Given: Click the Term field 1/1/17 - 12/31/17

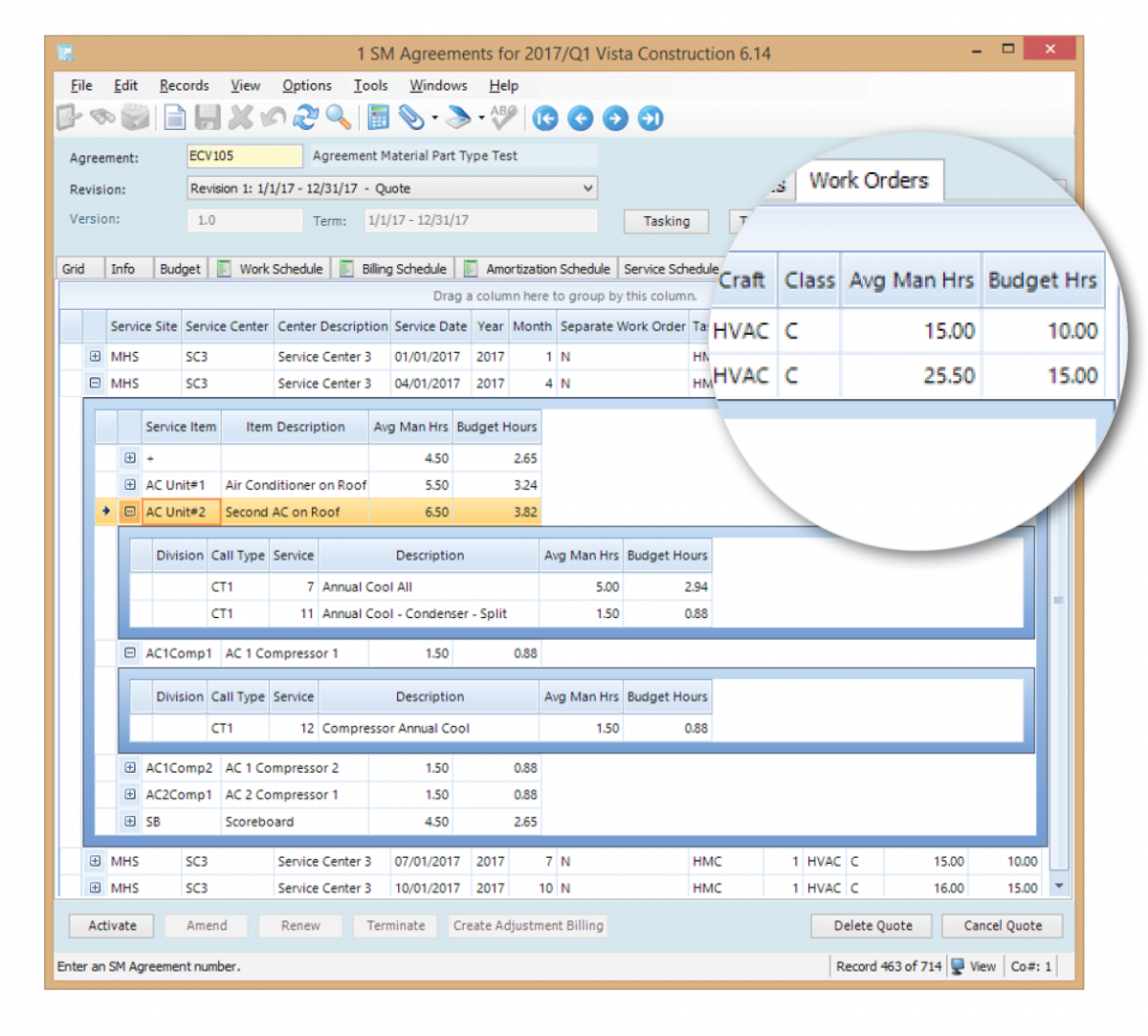Looking at the screenshot, I should [481, 220].
